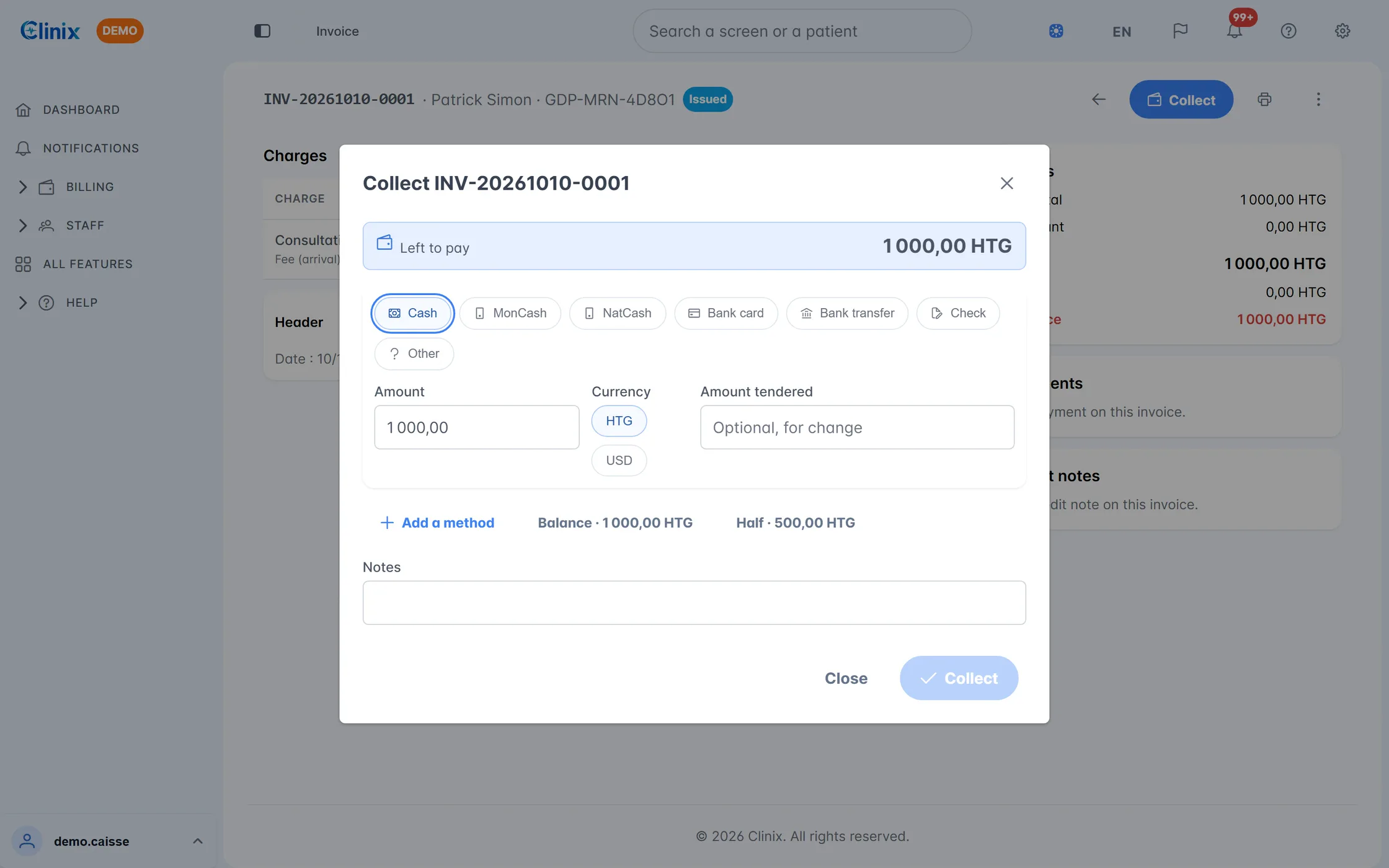The height and width of the screenshot is (868, 1389).
Task: Click the Add a method link
Action: point(437,523)
